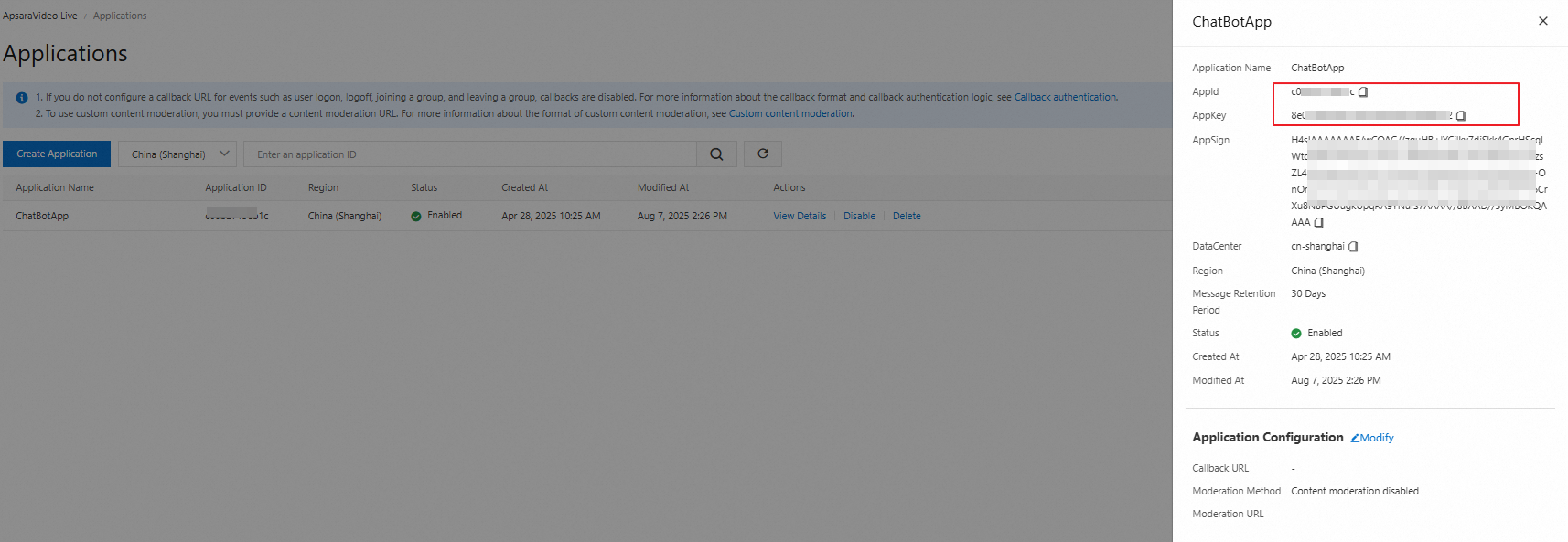Go to ApsaraVideo Live breadcrumb

40,16
